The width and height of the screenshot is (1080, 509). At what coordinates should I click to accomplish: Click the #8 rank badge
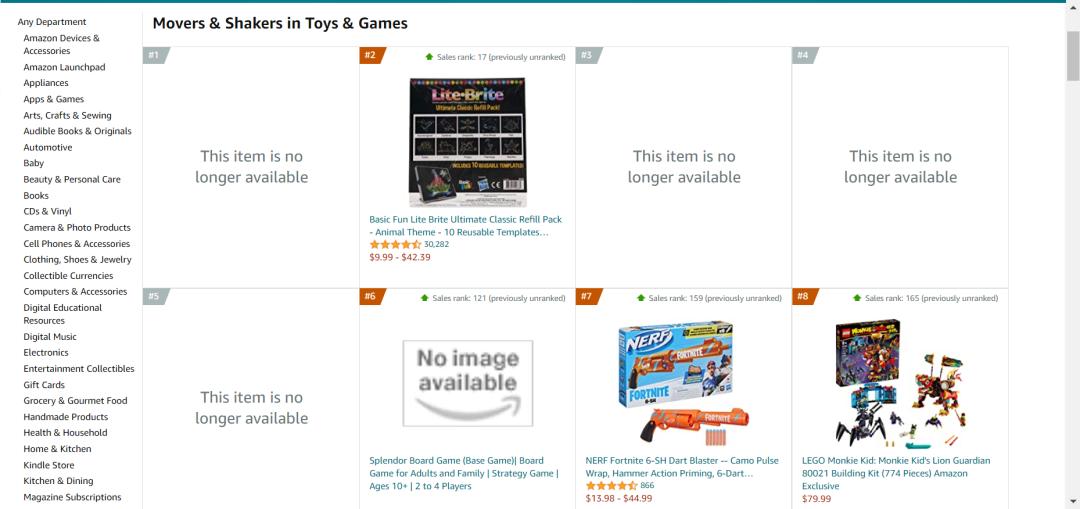coord(804,297)
